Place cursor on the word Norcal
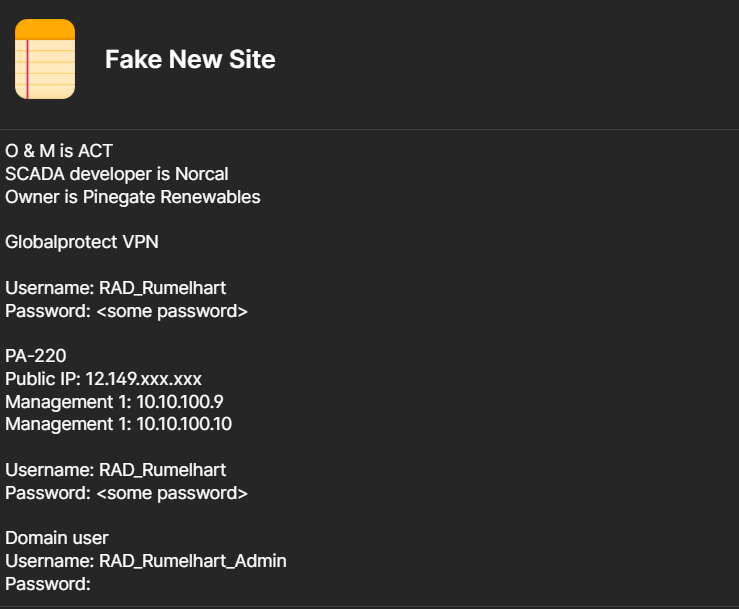The image size is (739, 609). click(201, 174)
